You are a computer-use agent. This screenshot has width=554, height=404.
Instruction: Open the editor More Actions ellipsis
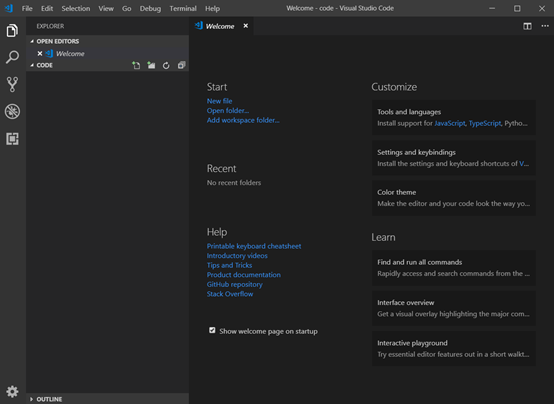coord(545,26)
